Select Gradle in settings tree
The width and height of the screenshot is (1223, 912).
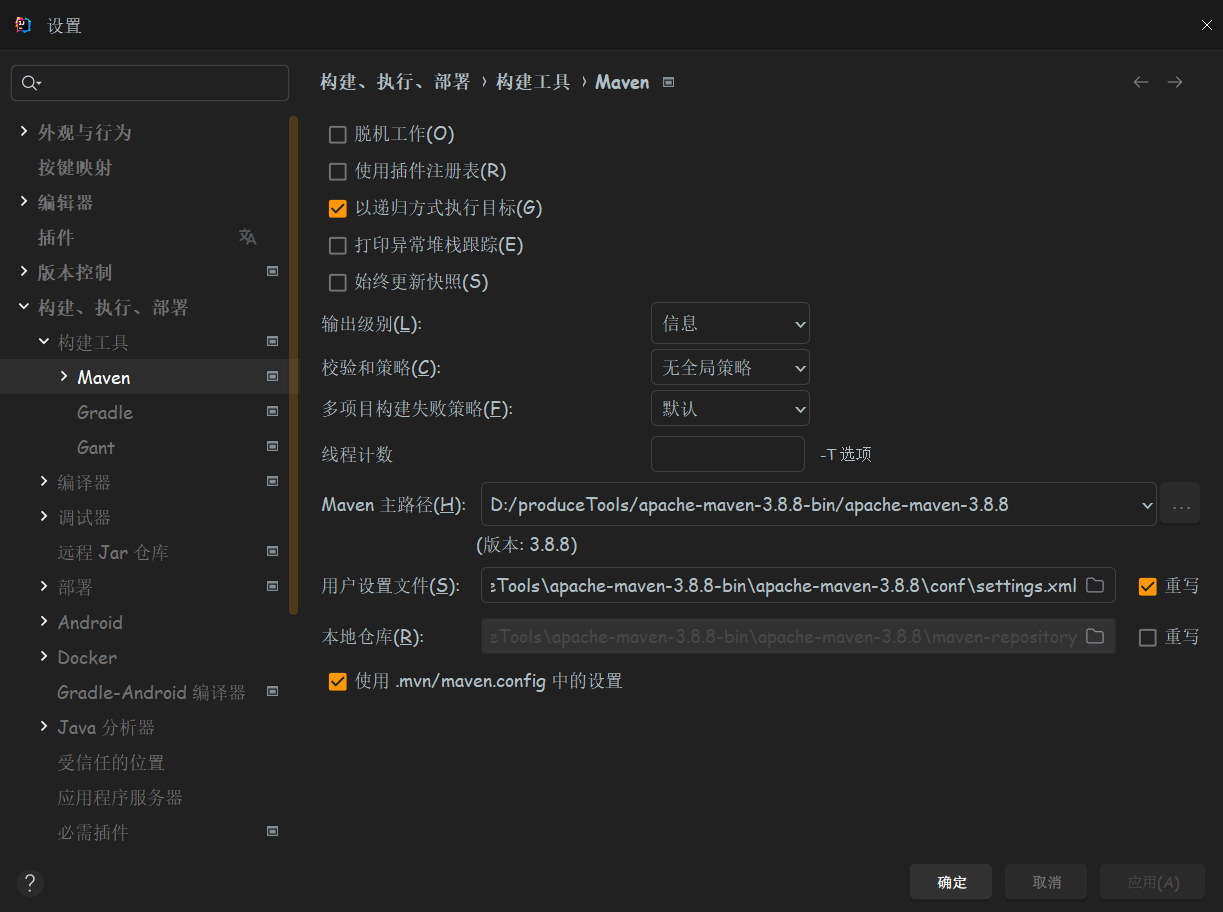(x=105, y=412)
